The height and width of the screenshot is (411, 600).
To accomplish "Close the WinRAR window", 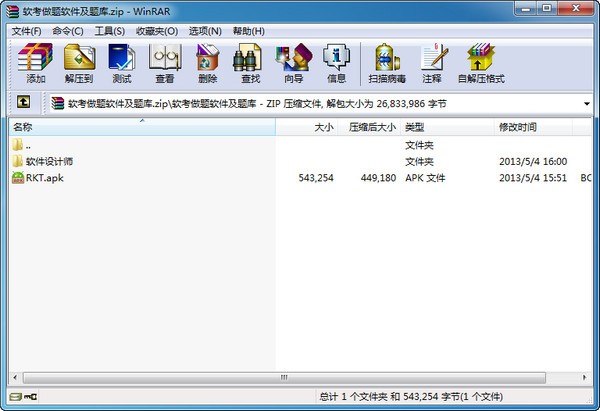I will [x=575, y=9].
